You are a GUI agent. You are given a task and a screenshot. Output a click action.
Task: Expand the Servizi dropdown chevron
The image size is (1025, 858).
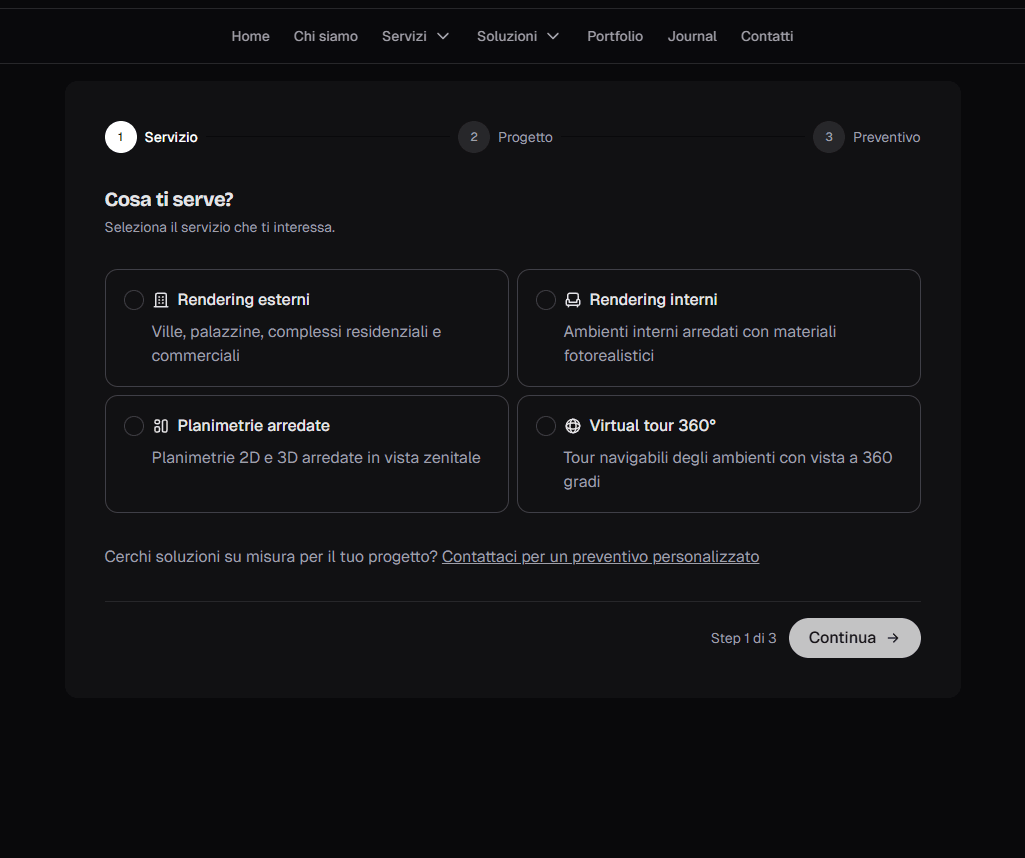pos(443,37)
